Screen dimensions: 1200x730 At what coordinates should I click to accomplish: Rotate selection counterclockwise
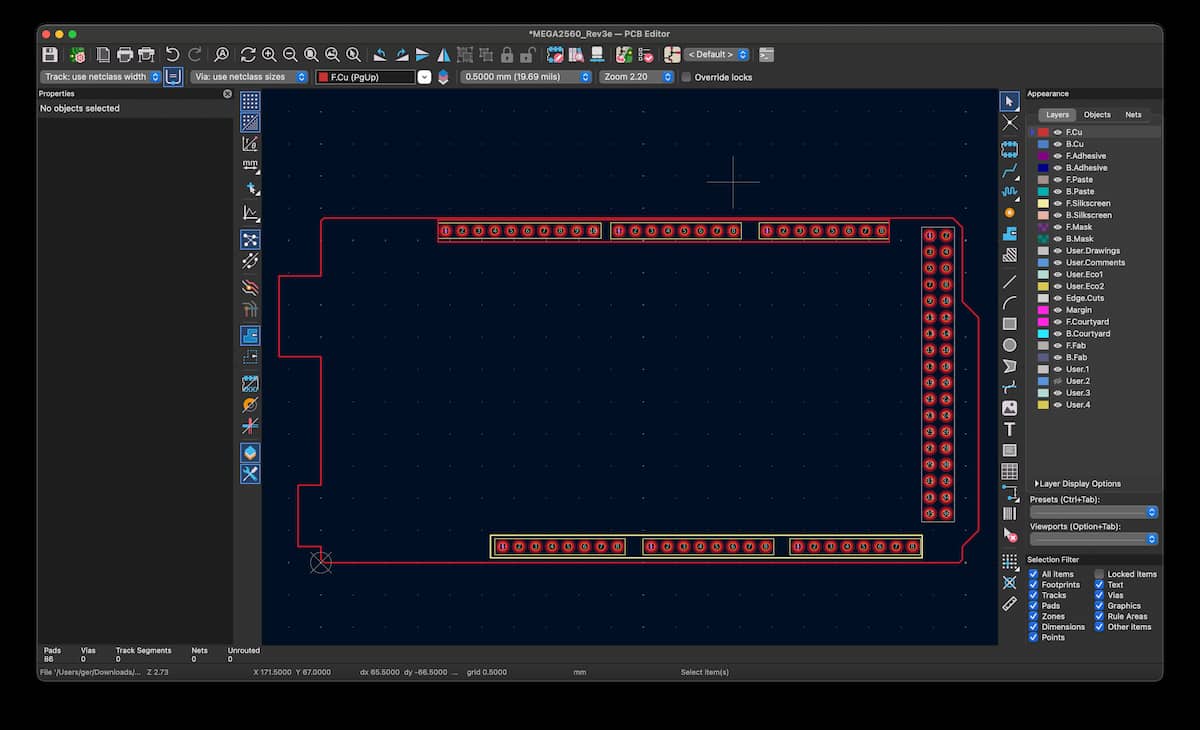pos(380,55)
